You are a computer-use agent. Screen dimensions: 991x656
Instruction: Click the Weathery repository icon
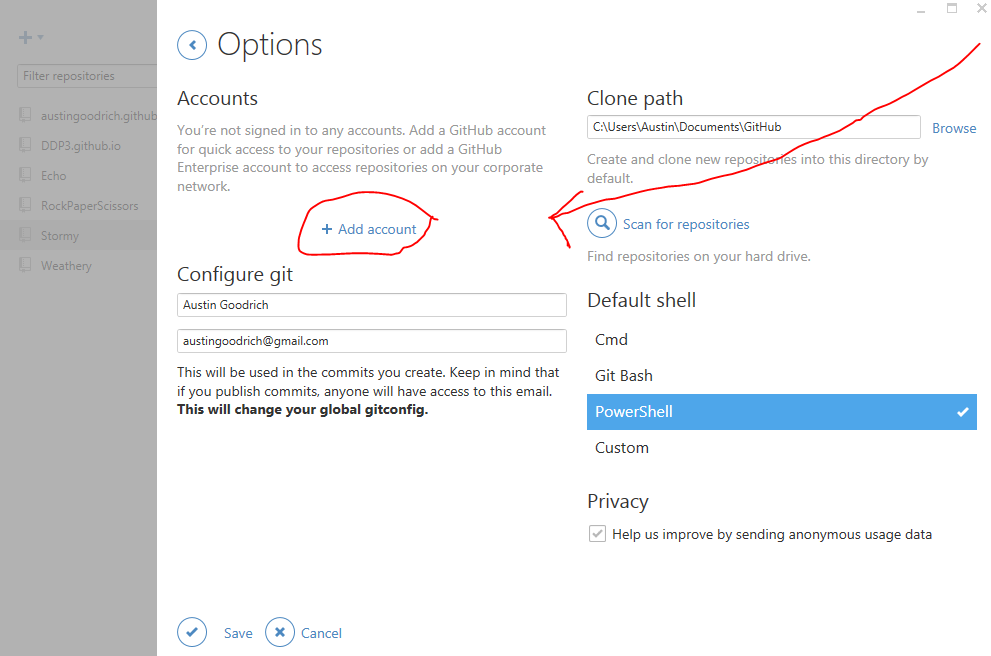[x=25, y=265]
